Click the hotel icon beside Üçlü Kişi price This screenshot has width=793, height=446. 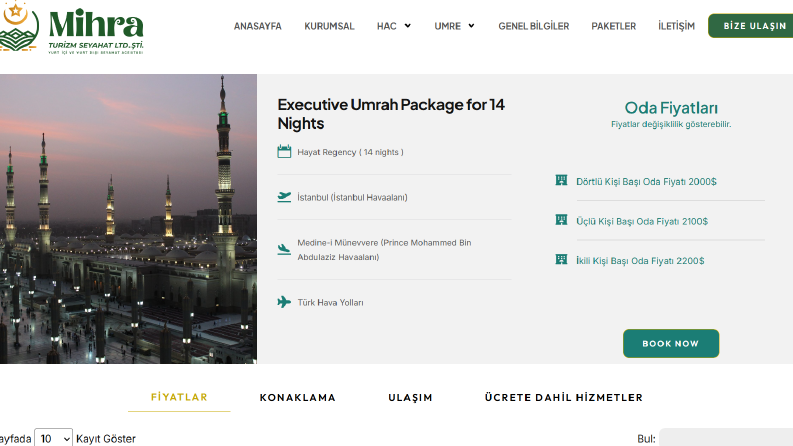(561, 220)
